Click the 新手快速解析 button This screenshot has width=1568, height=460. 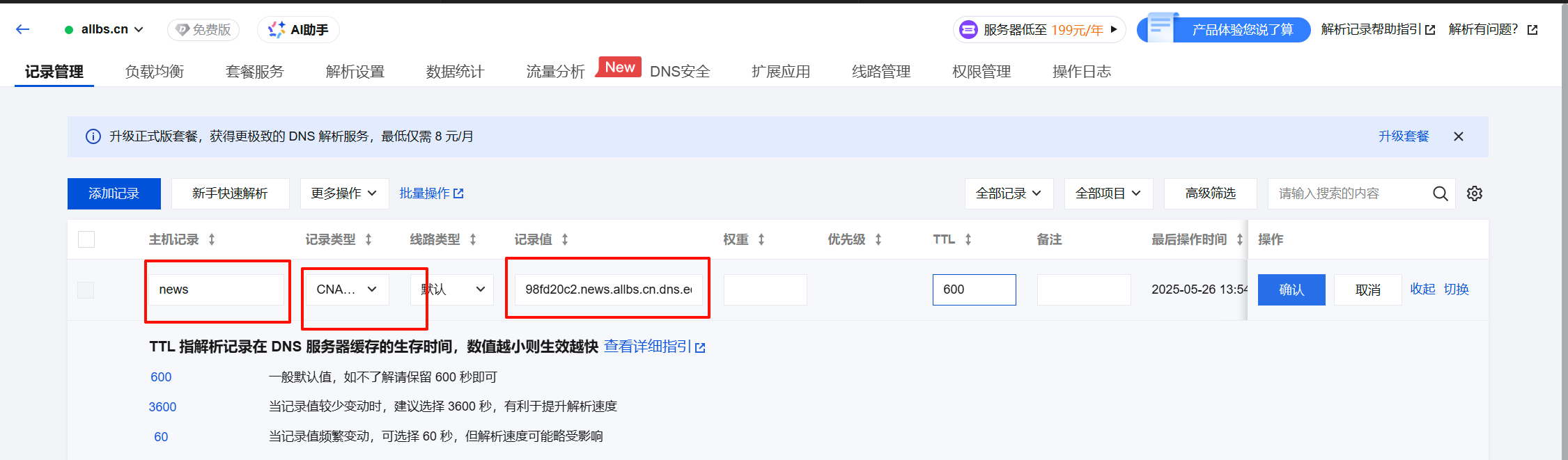tap(231, 193)
